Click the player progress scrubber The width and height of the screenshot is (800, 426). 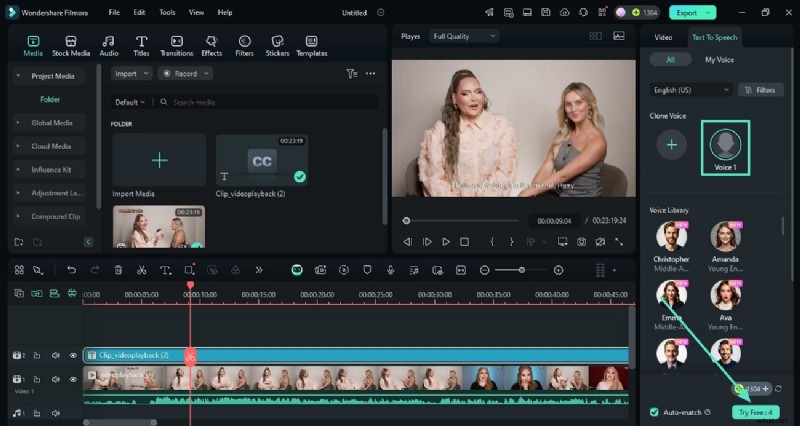406,221
